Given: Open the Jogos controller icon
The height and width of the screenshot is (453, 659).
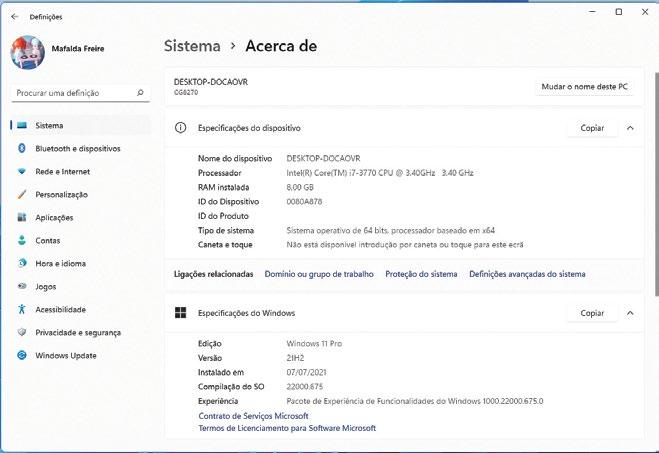Looking at the screenshot, I should [x=22, y=286].
